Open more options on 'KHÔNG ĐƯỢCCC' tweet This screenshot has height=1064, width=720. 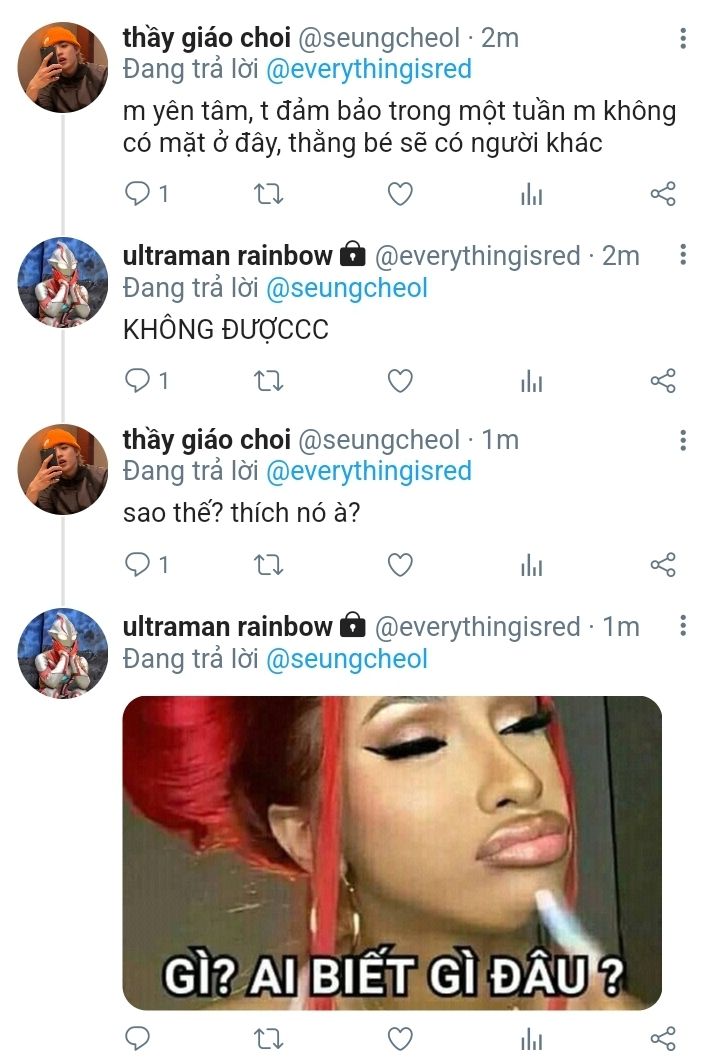click(683, 255)
